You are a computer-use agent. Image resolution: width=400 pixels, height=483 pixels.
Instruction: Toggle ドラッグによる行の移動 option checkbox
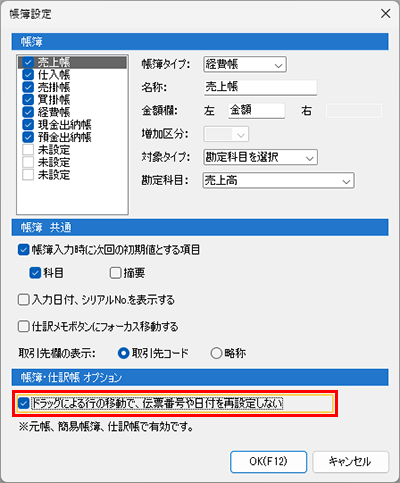coord(23,404)
